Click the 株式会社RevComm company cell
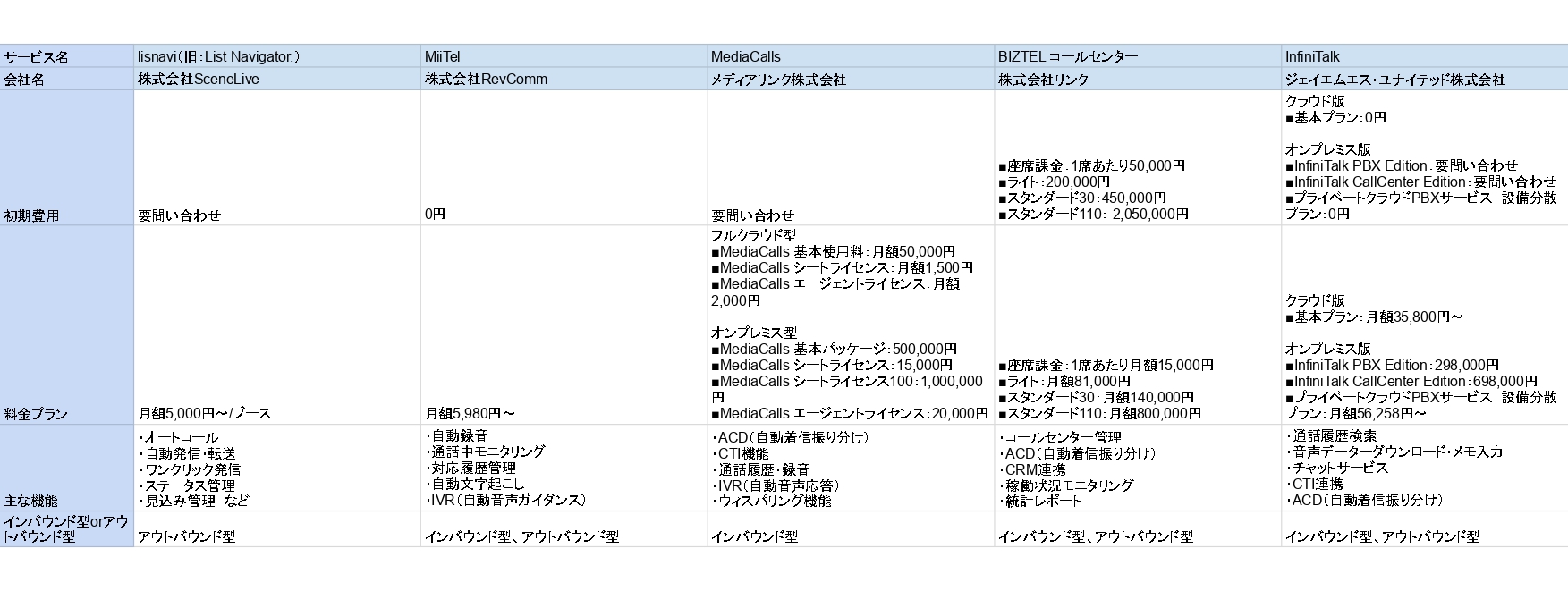 564,79
